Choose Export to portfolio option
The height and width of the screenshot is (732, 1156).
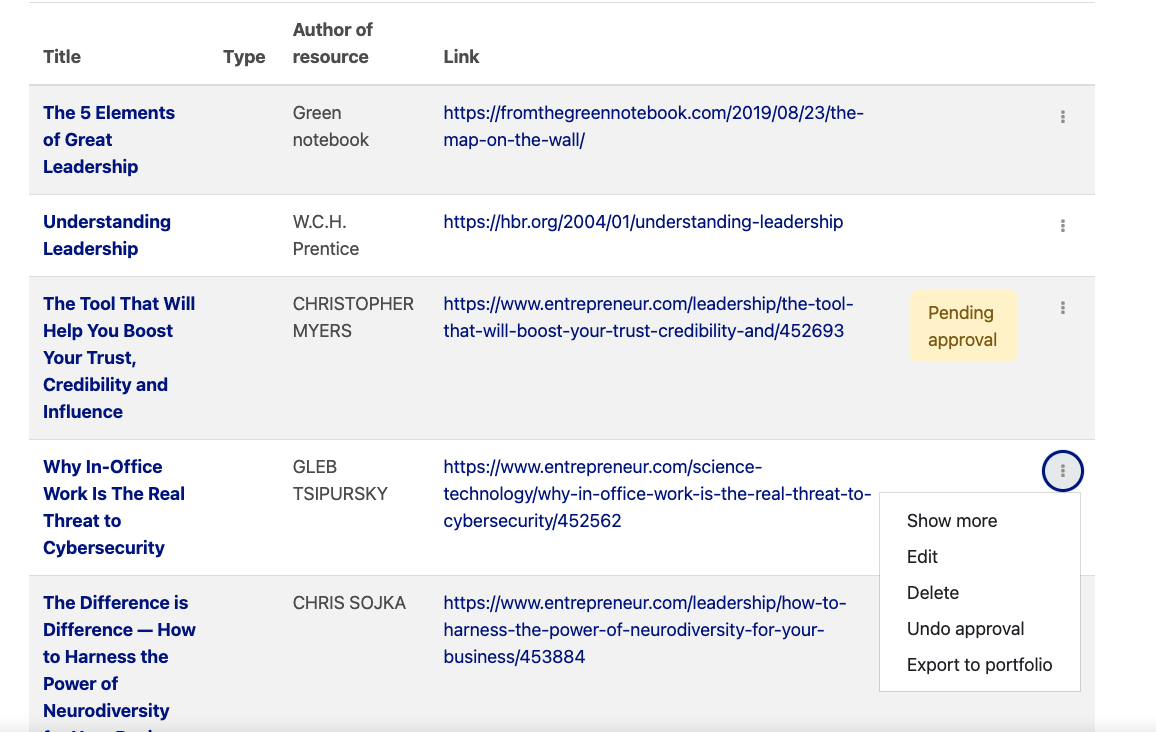pos(979,665)
